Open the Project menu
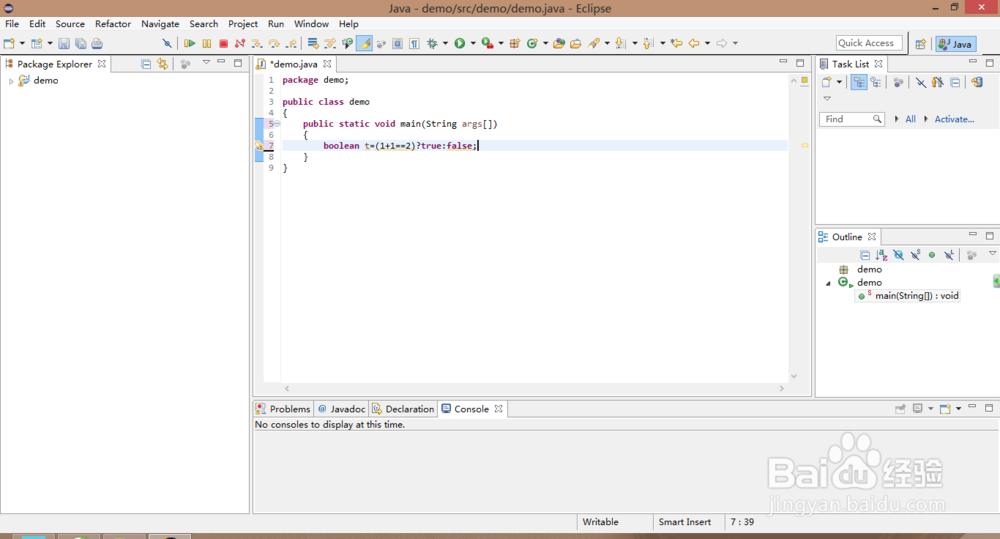Viewport: 1000px width, 539px height. point(243,24)
